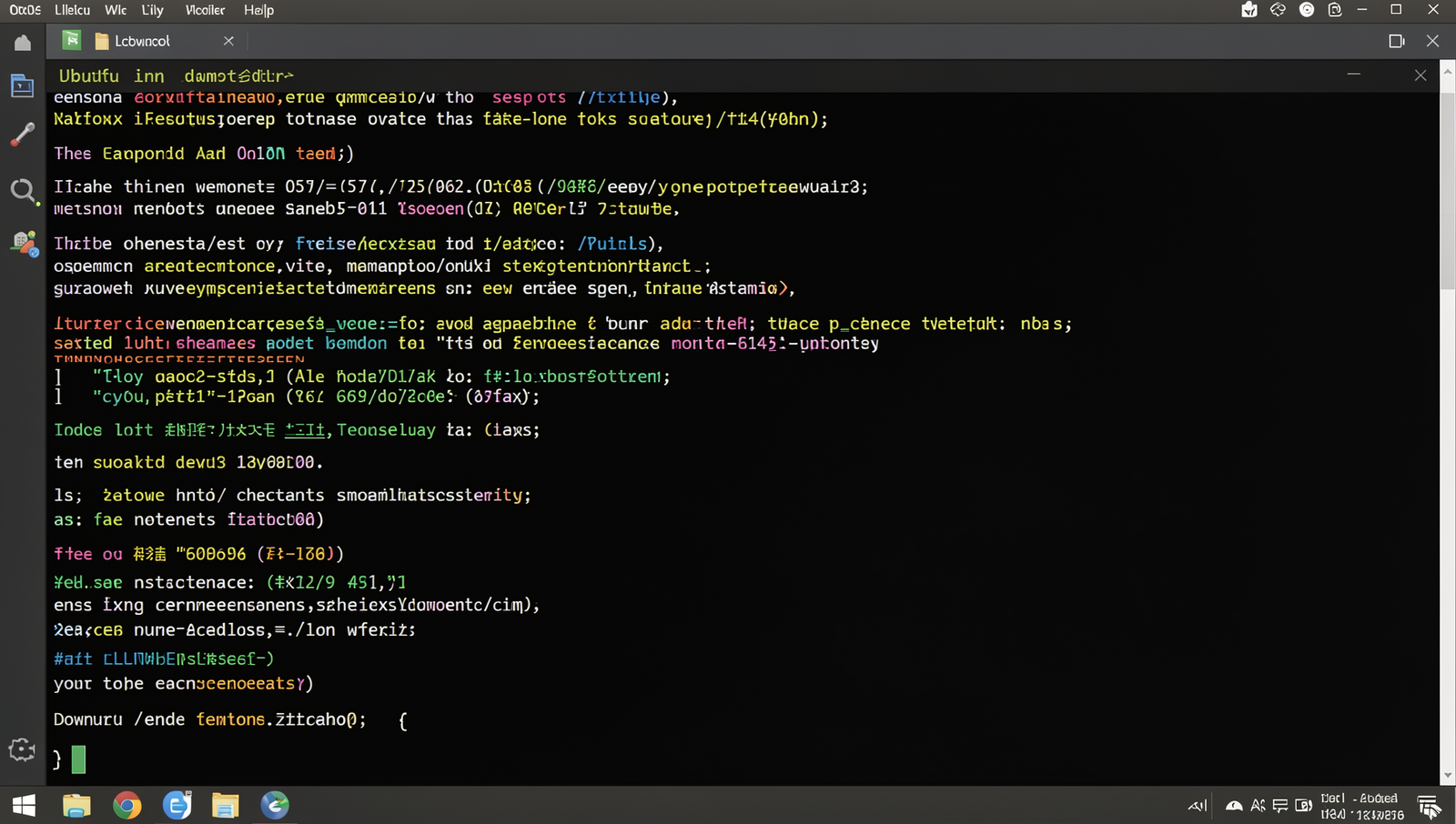Close the tab bar panel with its X
Screen dimensions: 1456x824
1432,41
